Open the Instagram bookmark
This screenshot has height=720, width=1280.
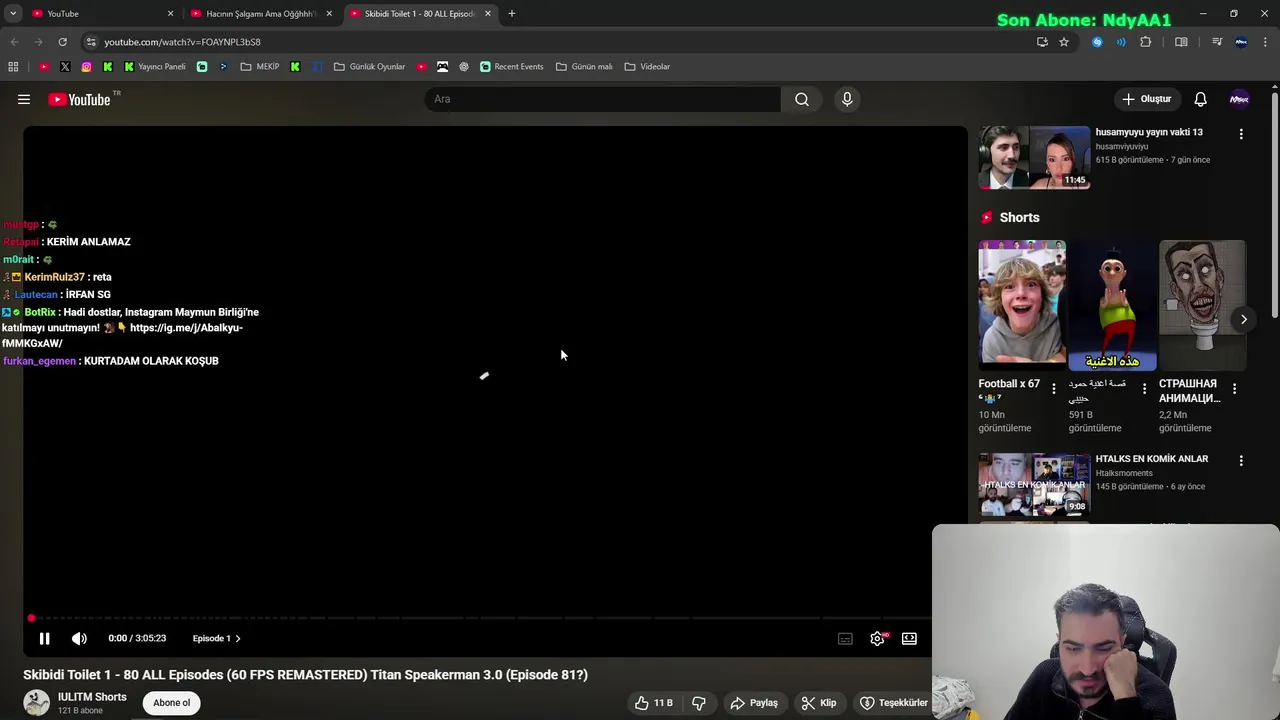87,67
